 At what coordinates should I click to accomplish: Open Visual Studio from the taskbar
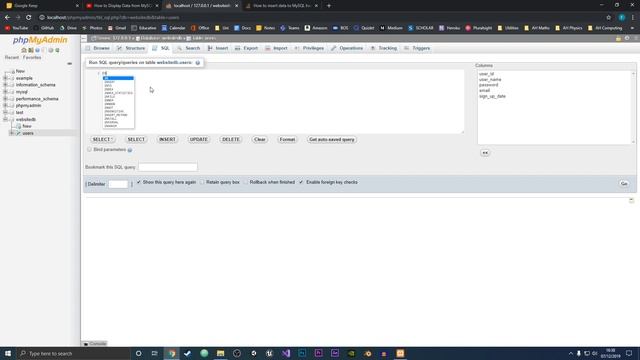point(286,353)
